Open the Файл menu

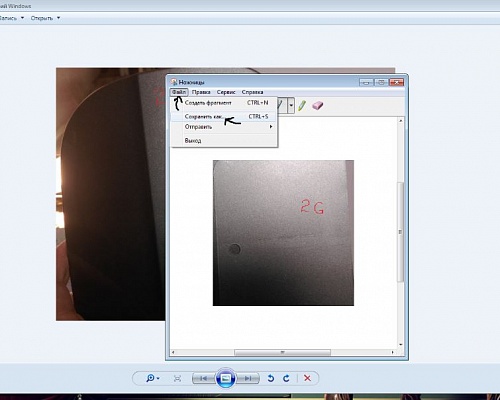point(179,92)
